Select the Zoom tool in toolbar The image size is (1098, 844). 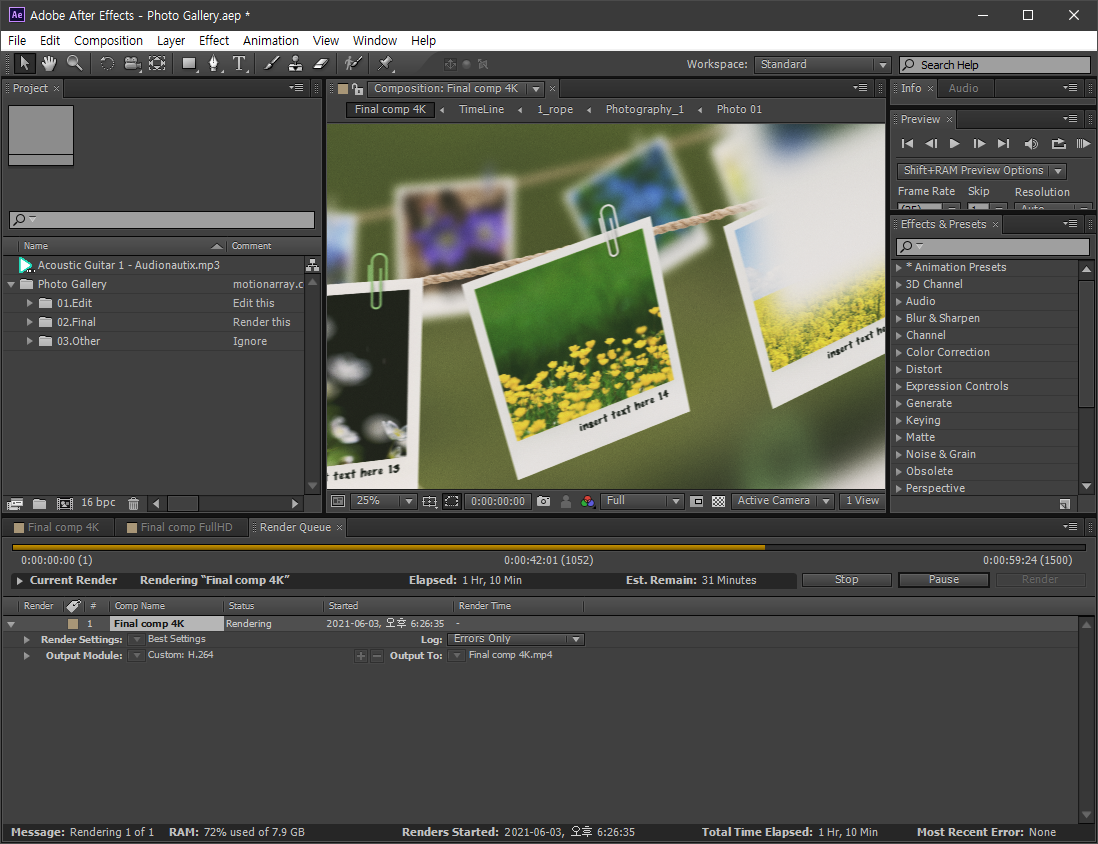coord(74,64)
